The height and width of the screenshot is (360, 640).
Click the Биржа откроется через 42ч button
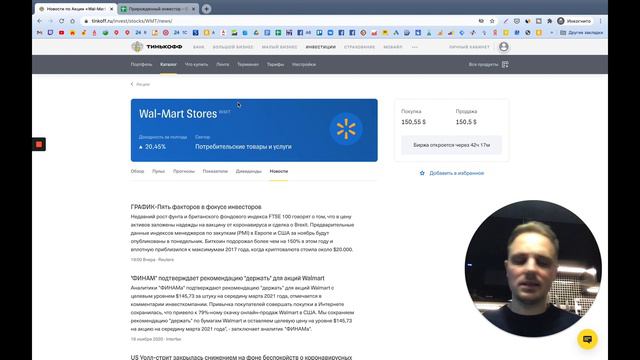pos(451,145)
